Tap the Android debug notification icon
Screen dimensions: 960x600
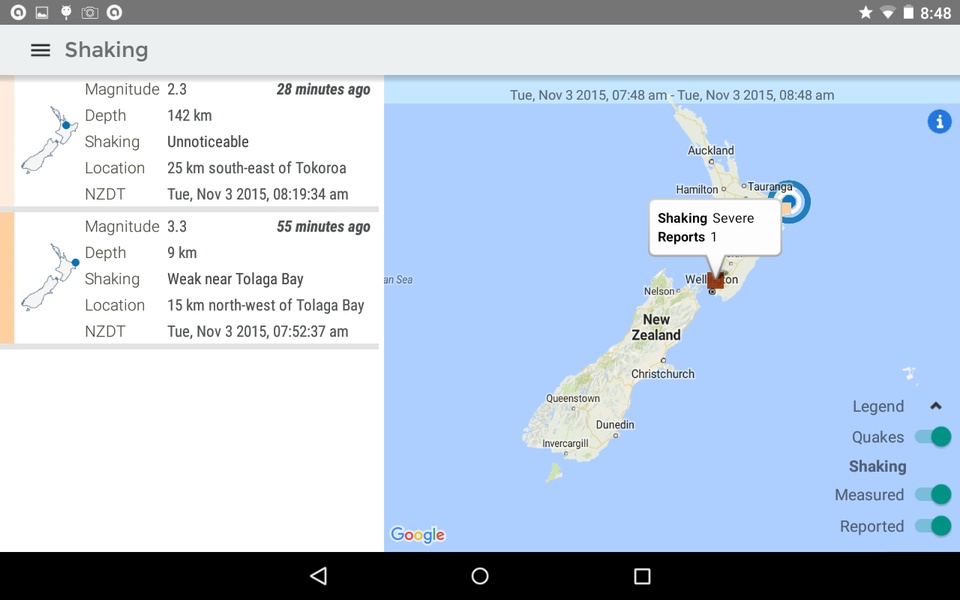coord(66,12)
